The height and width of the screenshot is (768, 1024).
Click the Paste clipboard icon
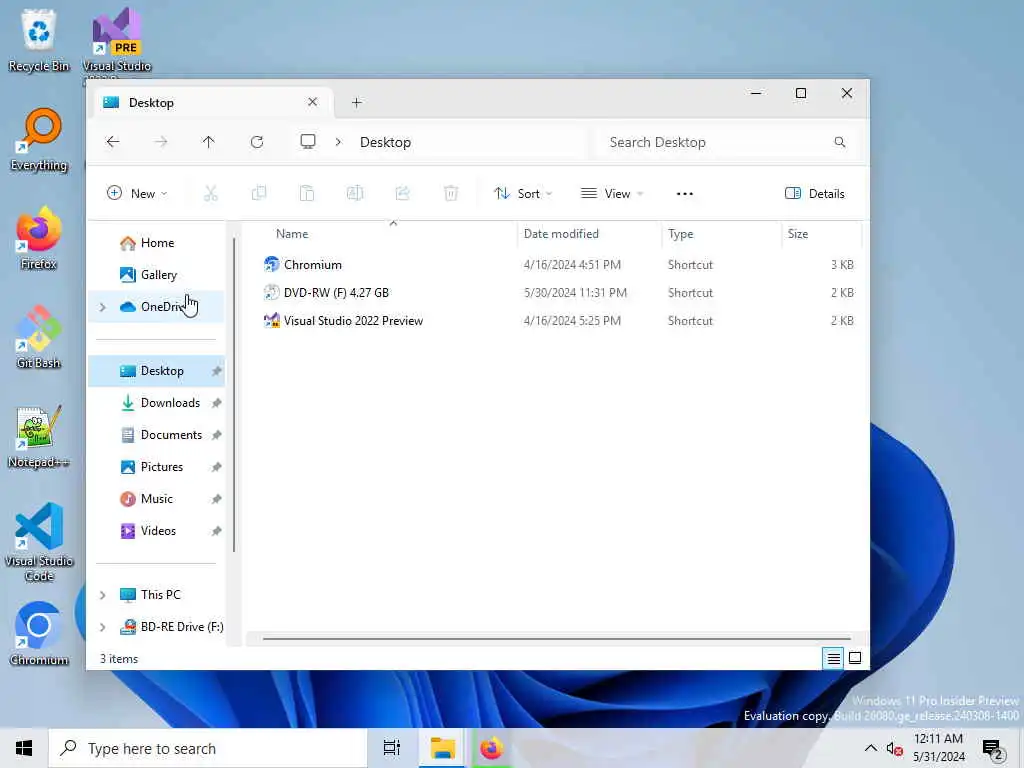click(306, 193)
